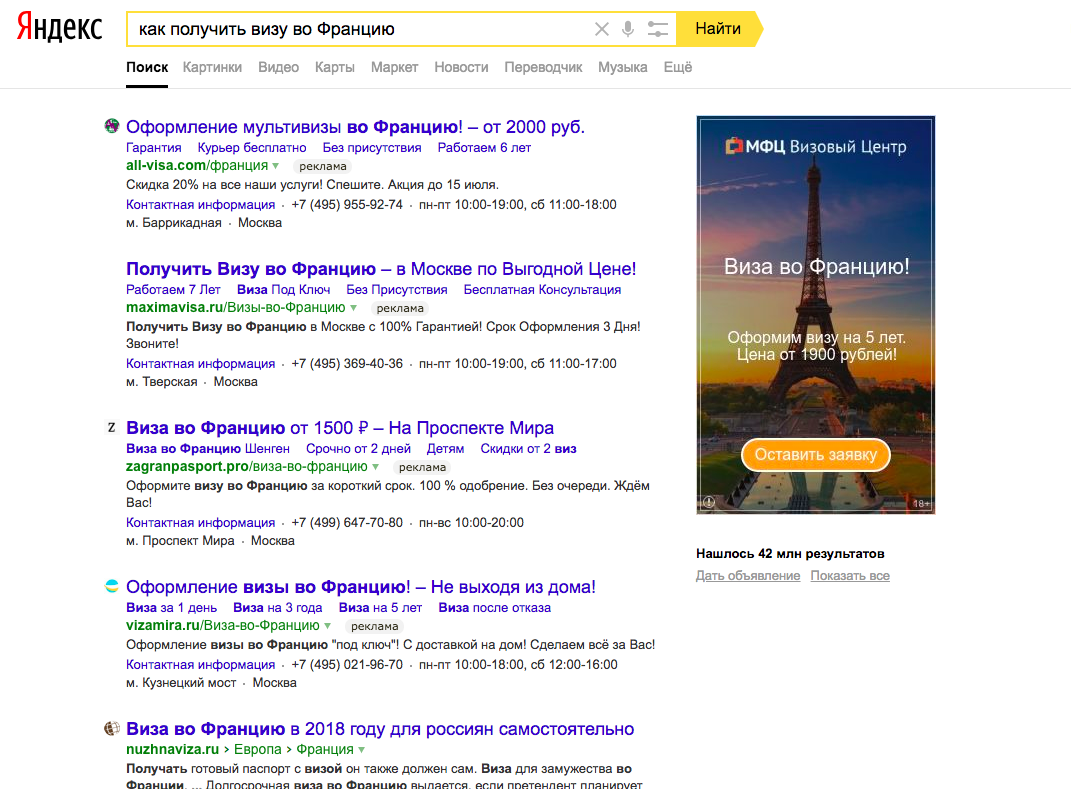The width and height of the screenshot is (1071, 789).
Task: Open the Виза во Францию Шенген sitelink
Action: point(208,449)
